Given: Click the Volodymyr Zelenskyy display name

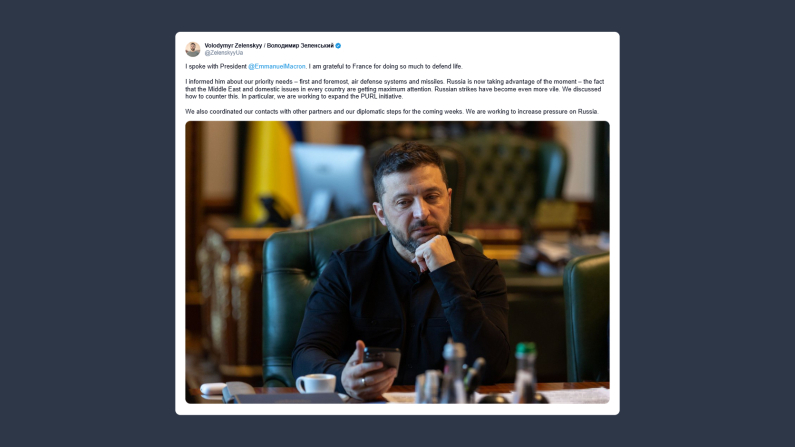Looking at the screenshot, I should coord(233,46).
